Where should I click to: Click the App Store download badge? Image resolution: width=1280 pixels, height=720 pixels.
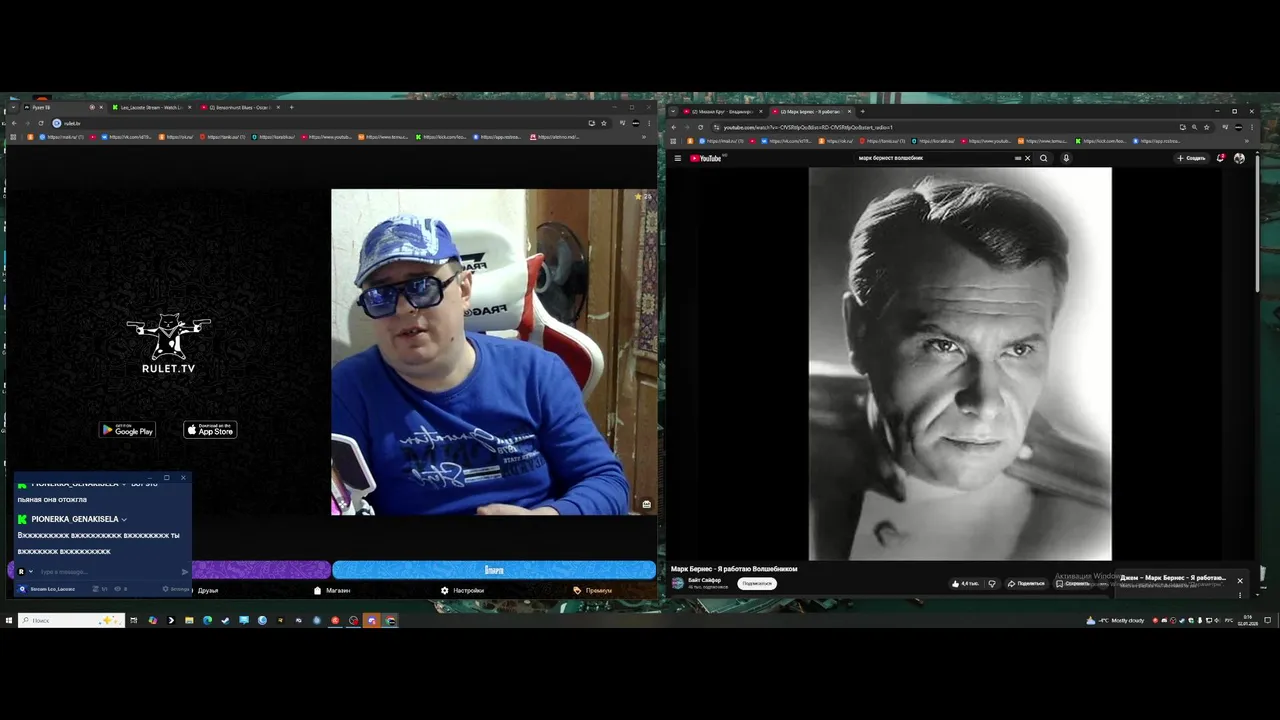click(x=210, y=430)
